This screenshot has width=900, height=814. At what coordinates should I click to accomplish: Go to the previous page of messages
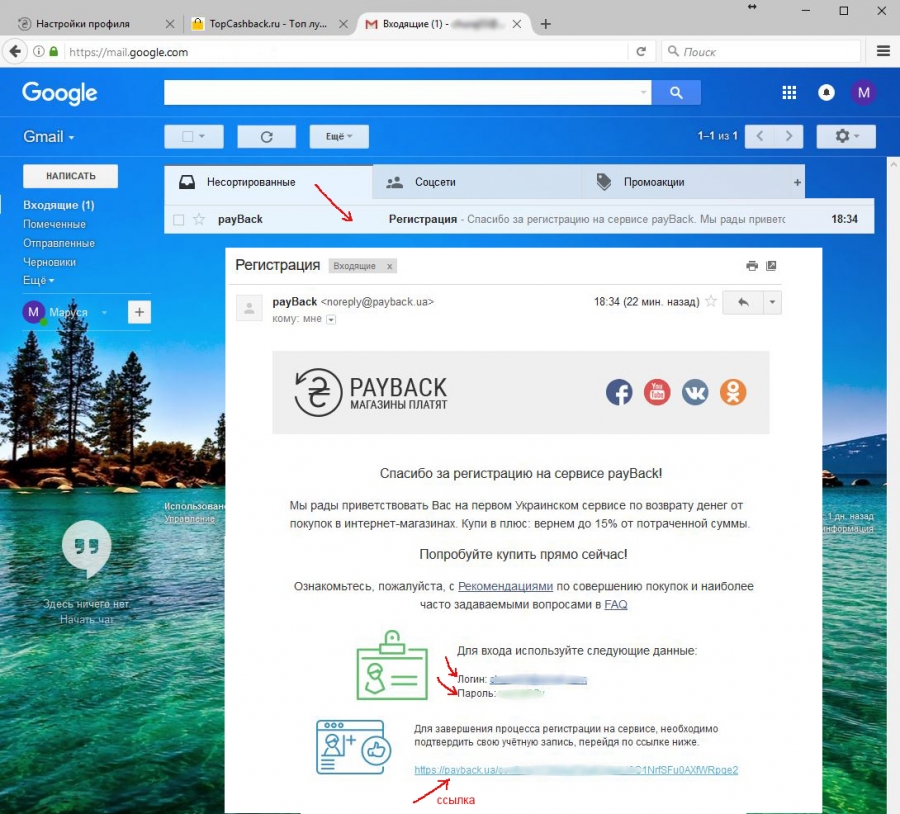(x=759, y=137)
